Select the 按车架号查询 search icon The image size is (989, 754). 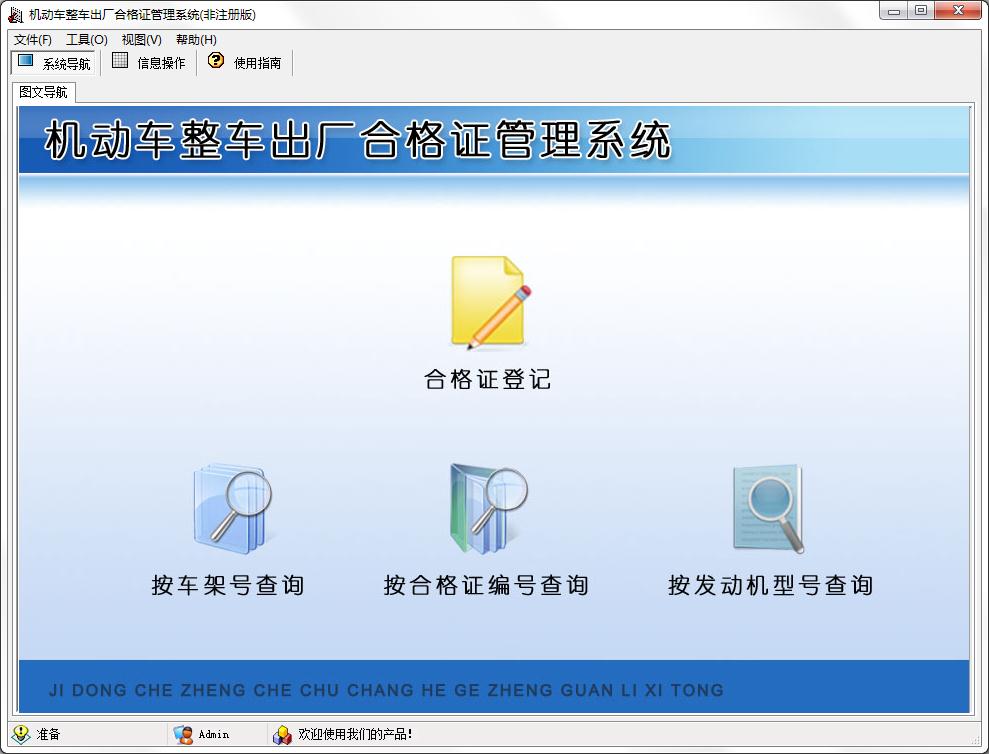click(230, 510)
